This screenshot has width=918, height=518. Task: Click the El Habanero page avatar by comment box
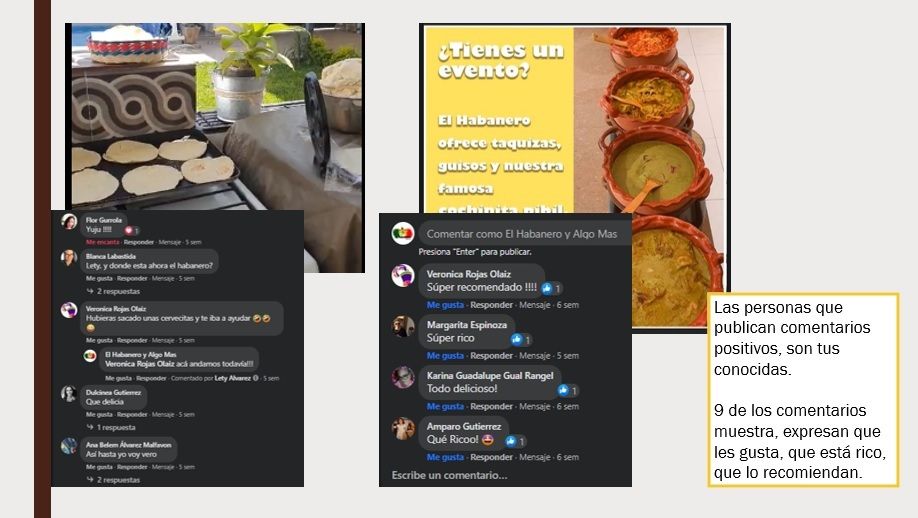[x=403, y=234]
